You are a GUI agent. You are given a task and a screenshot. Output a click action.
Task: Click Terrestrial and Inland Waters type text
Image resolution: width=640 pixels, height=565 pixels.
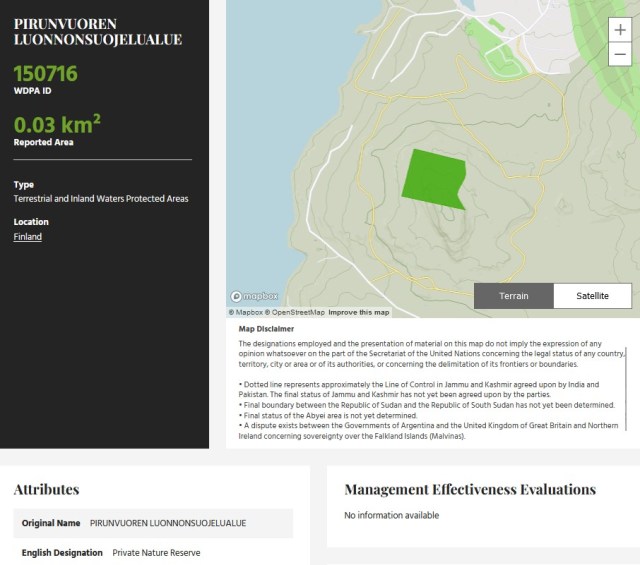pos(101,198)
